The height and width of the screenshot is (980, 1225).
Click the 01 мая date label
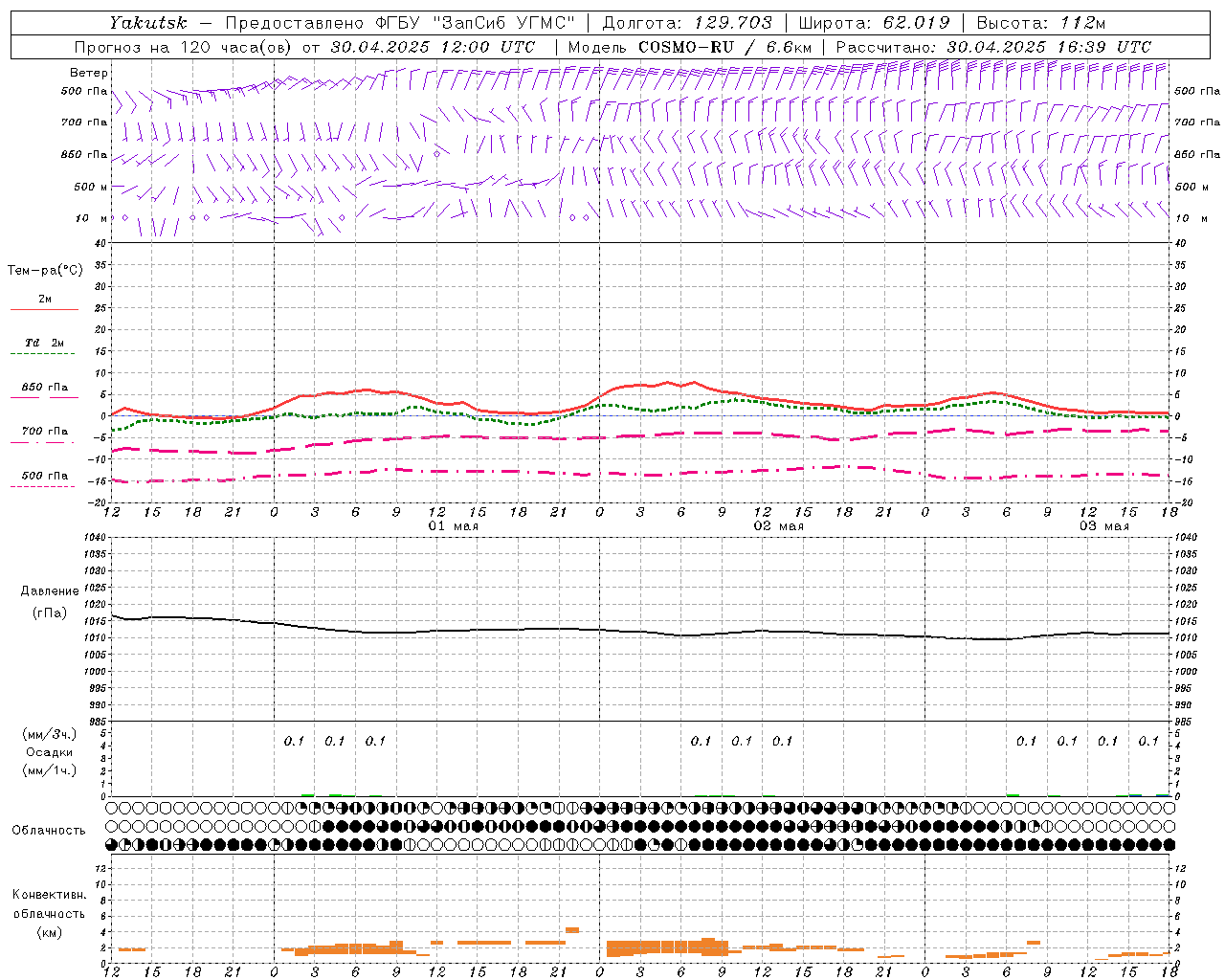(454, 526)
